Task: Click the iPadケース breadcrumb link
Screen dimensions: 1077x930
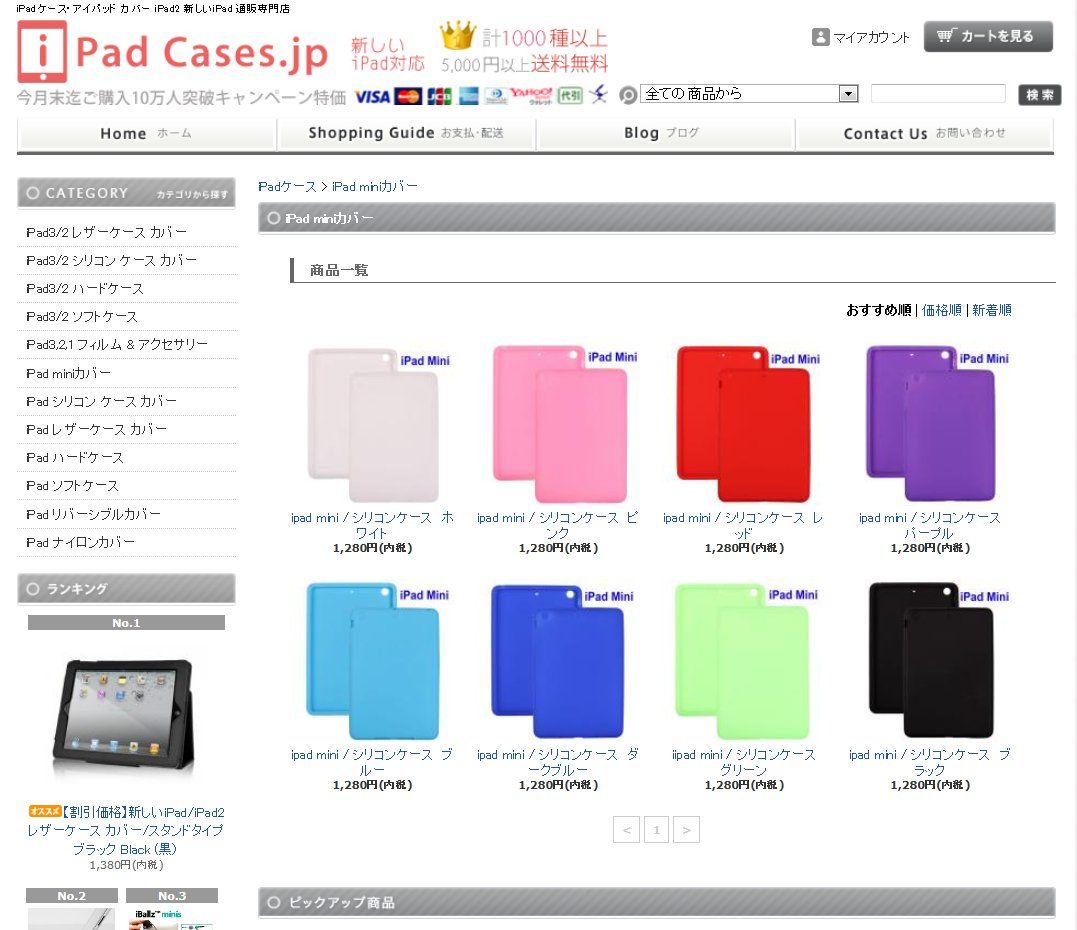Action: click(287, 186)
